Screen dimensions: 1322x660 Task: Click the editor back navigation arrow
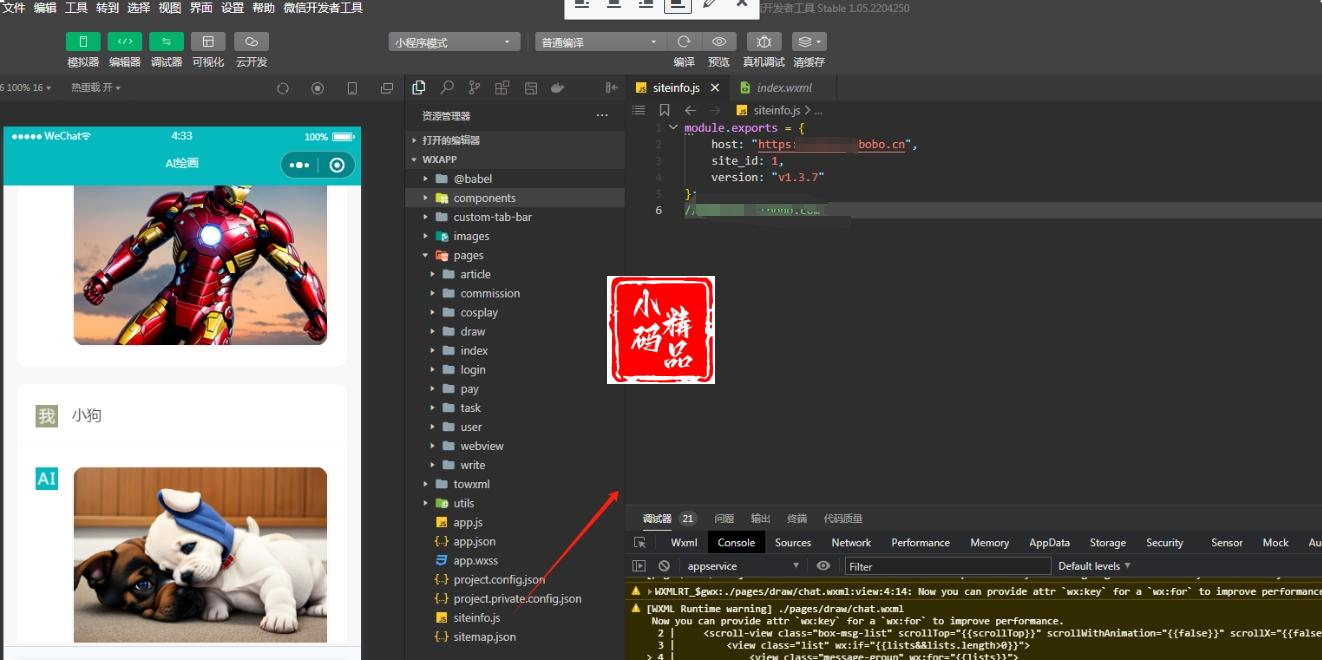click(690, 110)
